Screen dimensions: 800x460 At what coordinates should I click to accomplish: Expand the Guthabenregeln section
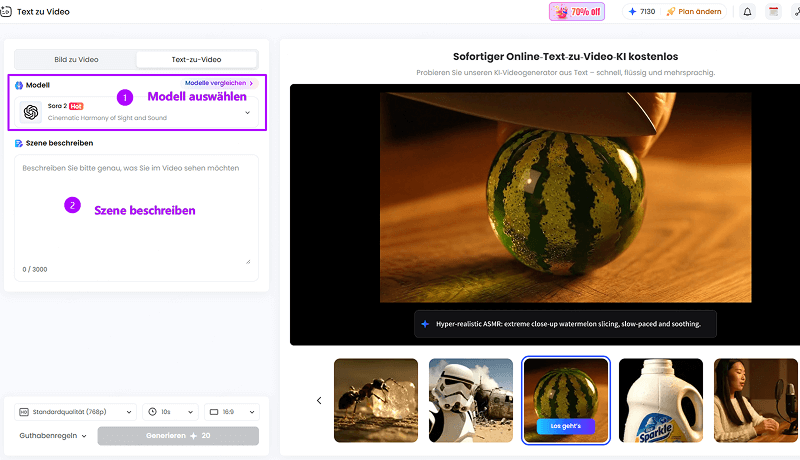[x=54, y=436]
